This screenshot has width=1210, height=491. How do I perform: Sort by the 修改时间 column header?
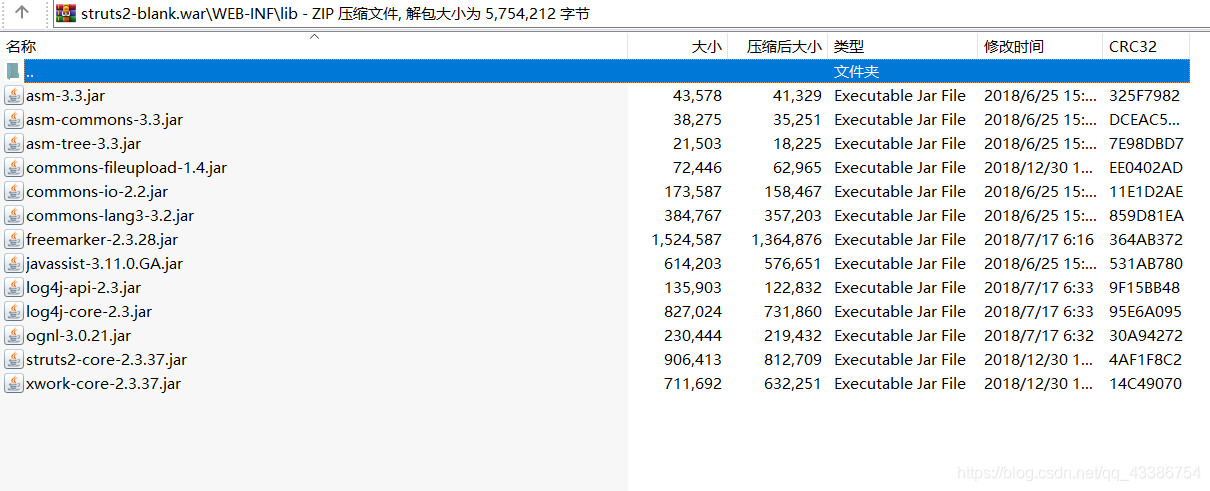pyautogui.click(x=1040, y=46)
